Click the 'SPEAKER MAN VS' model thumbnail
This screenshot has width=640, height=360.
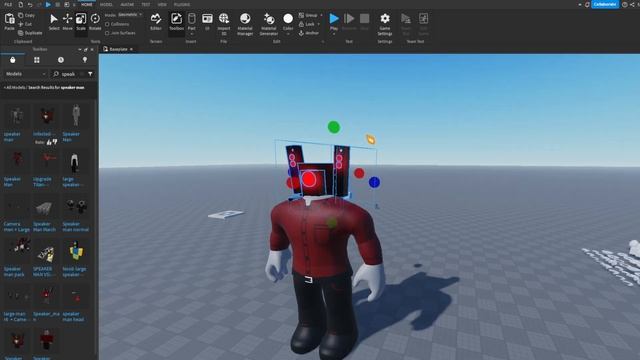click(x=45, y=253)
